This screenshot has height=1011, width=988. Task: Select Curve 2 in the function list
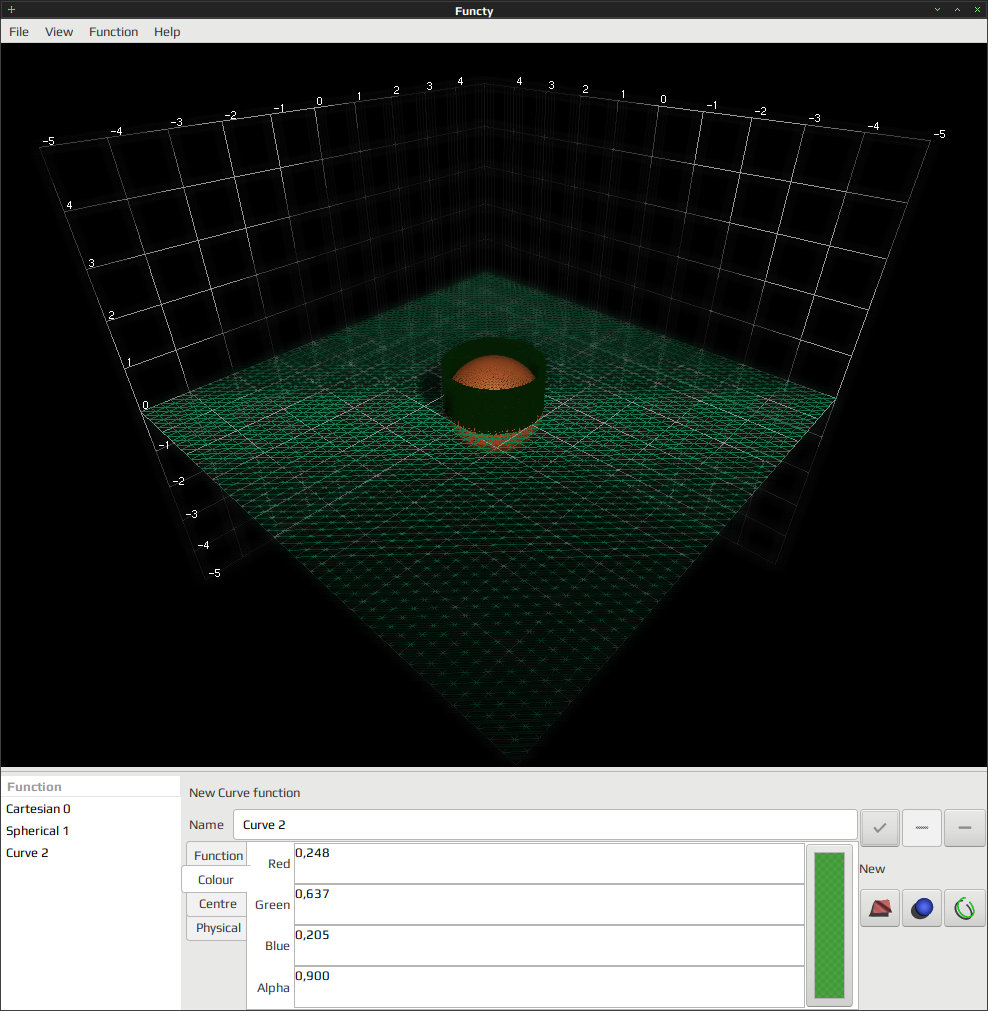pyautogui.click(x=90, y=852)
